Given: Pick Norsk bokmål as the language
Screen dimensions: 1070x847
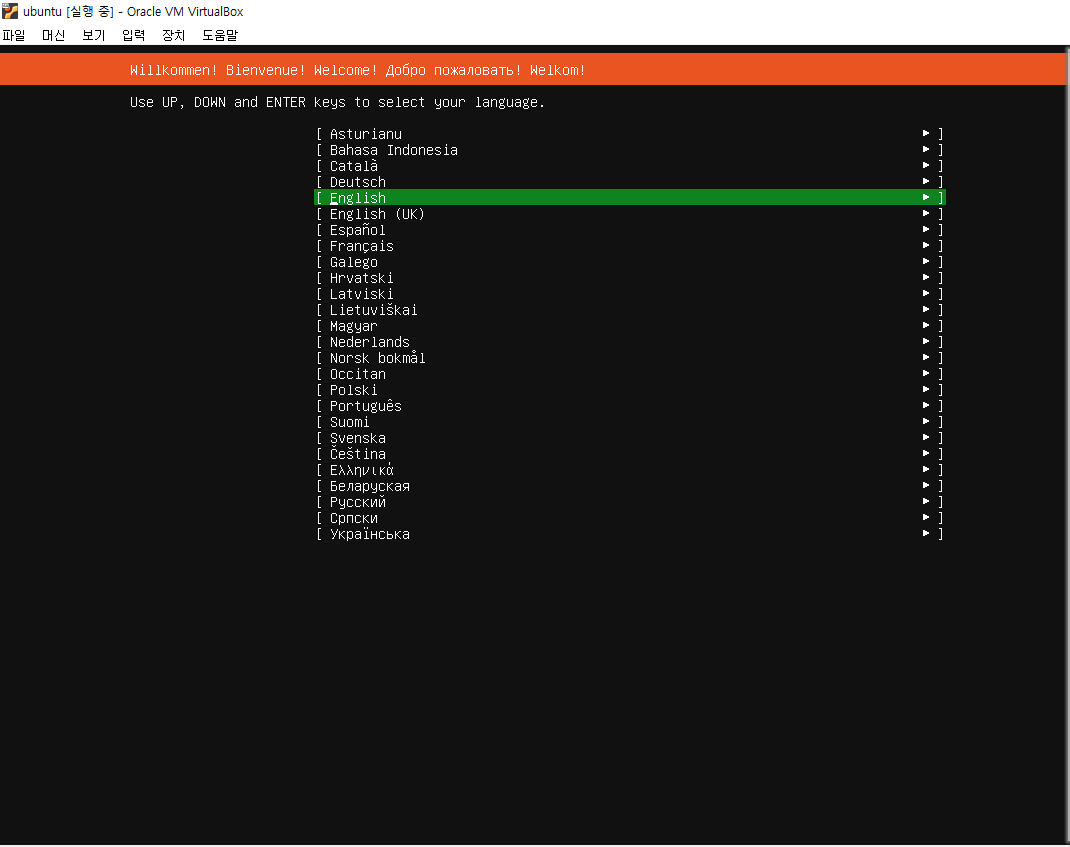Looking at the screenshot, I should [x=630, y=358].
